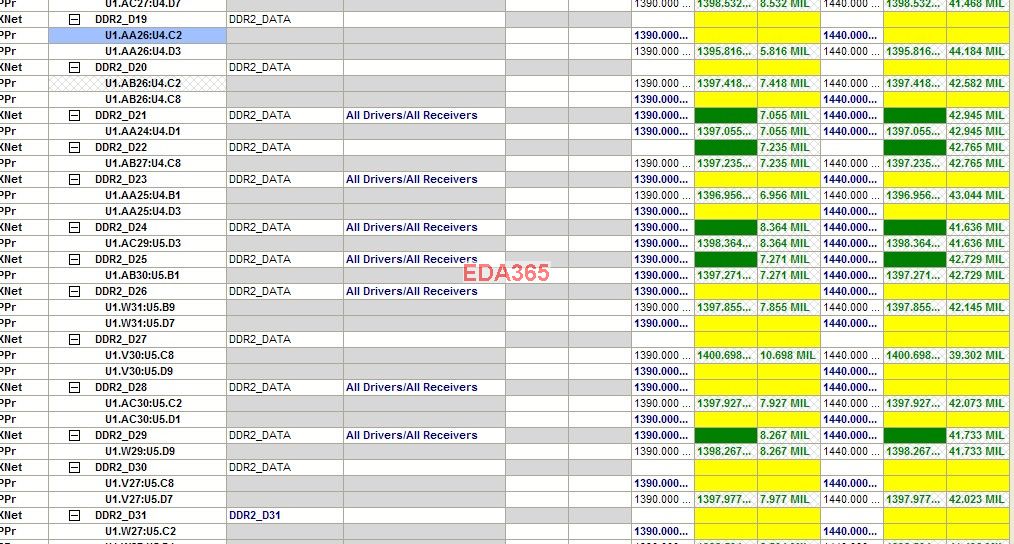Click the 42.582 MIL margin value

[x=976, y=83]
